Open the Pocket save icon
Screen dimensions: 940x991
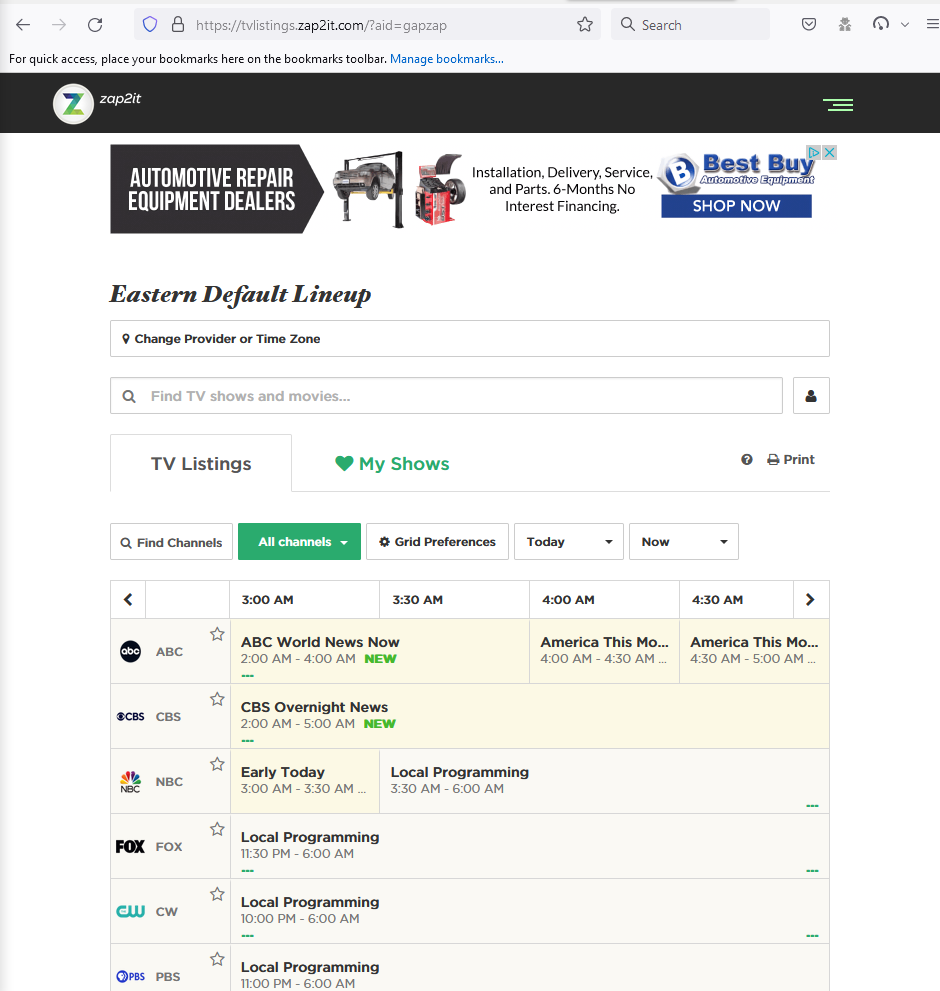(x=809, y=25)
